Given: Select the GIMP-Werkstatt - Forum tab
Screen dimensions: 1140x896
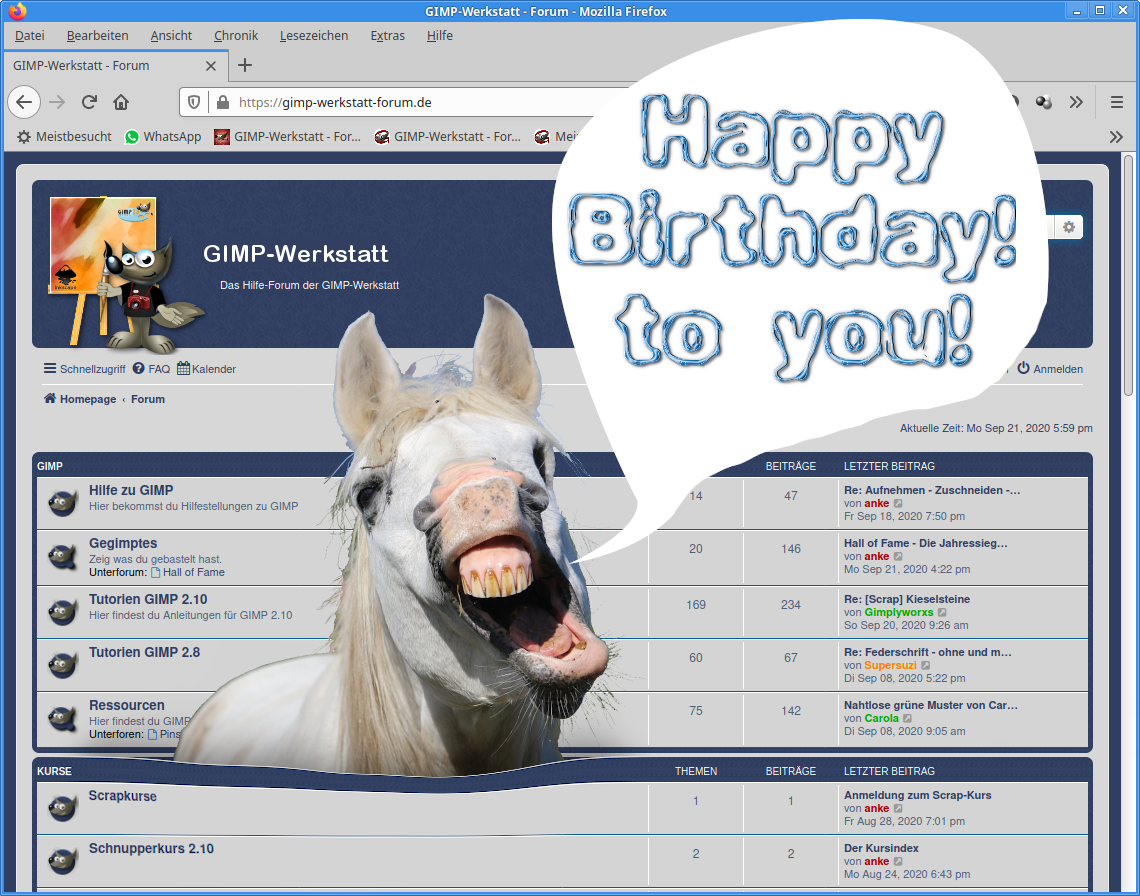Looking at the screenshot, I should tap(116, 65).
